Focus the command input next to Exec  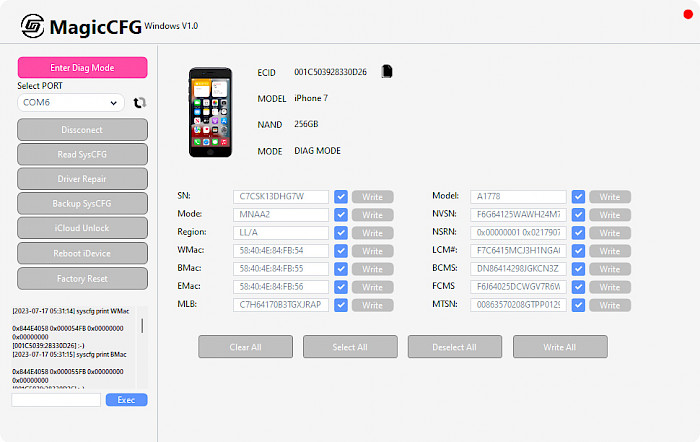point(56,400)
